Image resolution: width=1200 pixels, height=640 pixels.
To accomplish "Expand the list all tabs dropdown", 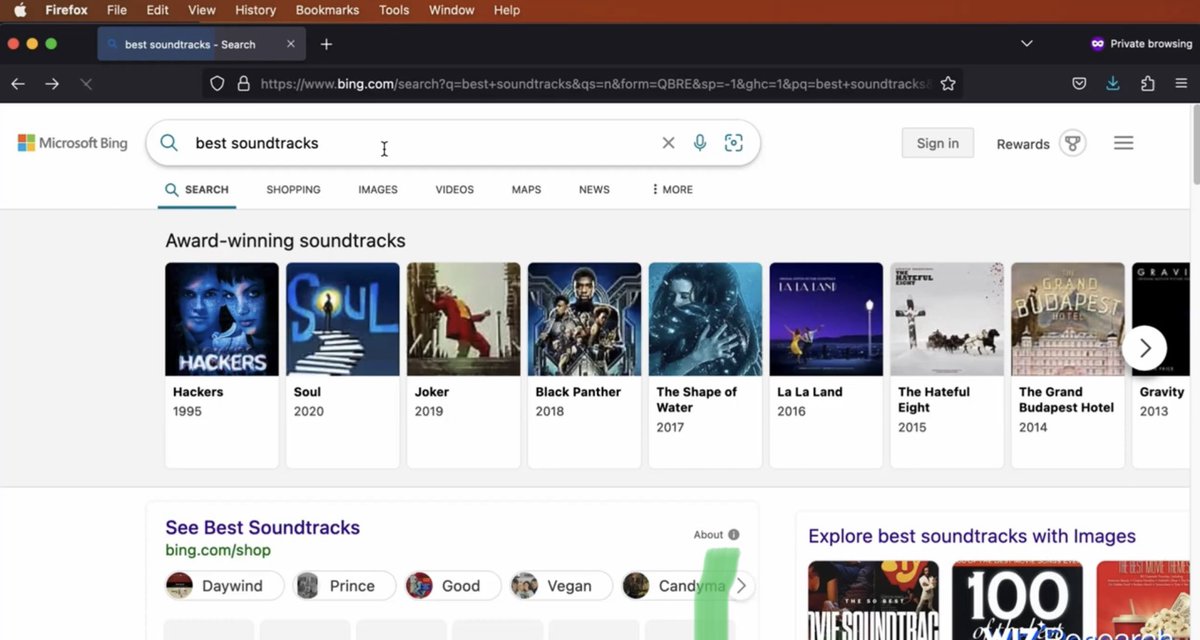I will (x=1026, y=44).
